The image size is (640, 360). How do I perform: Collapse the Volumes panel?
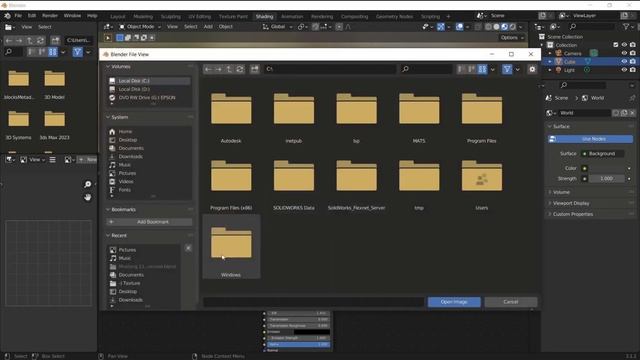[108, 67]
